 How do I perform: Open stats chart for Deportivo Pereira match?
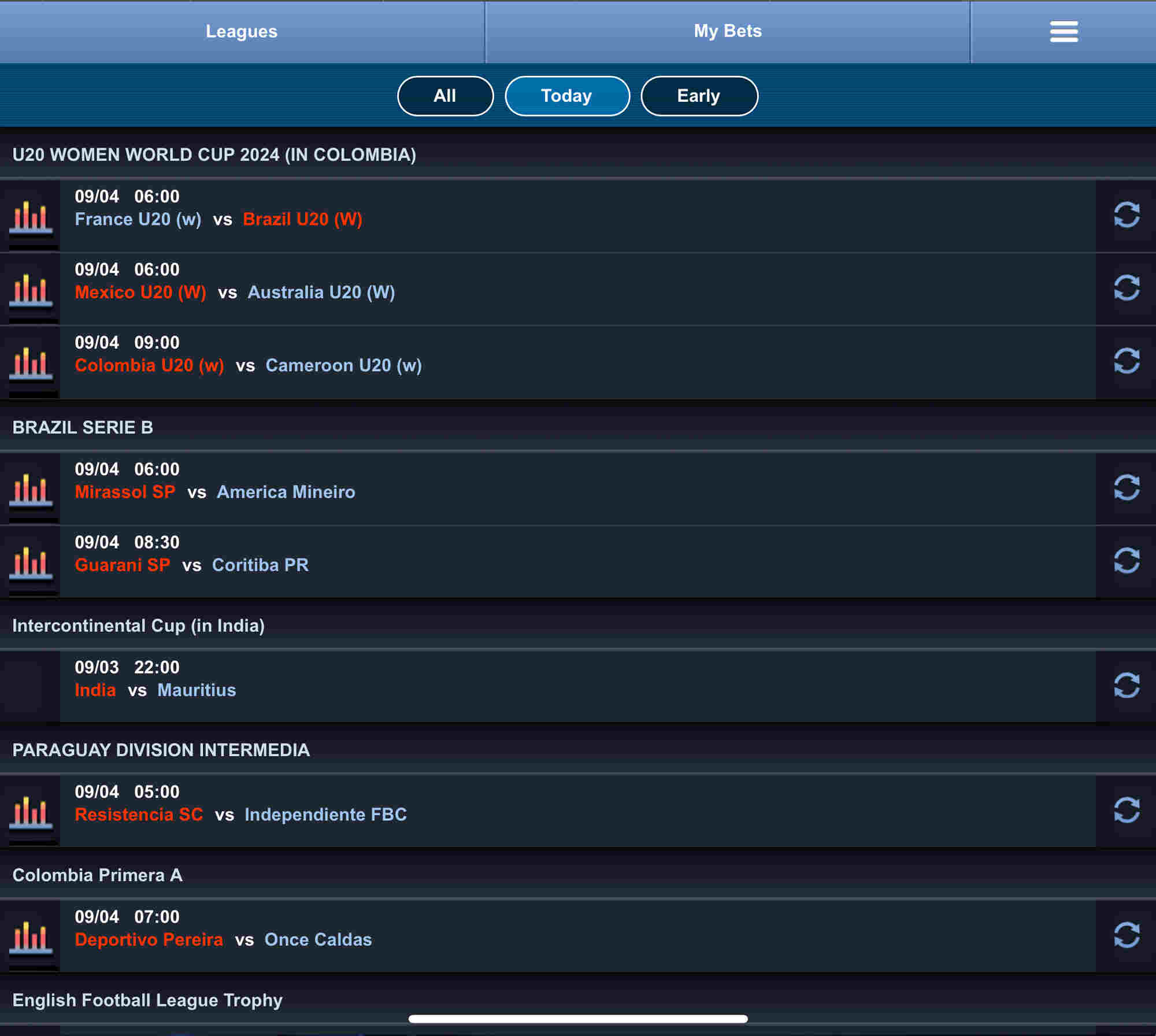point(31,937)
